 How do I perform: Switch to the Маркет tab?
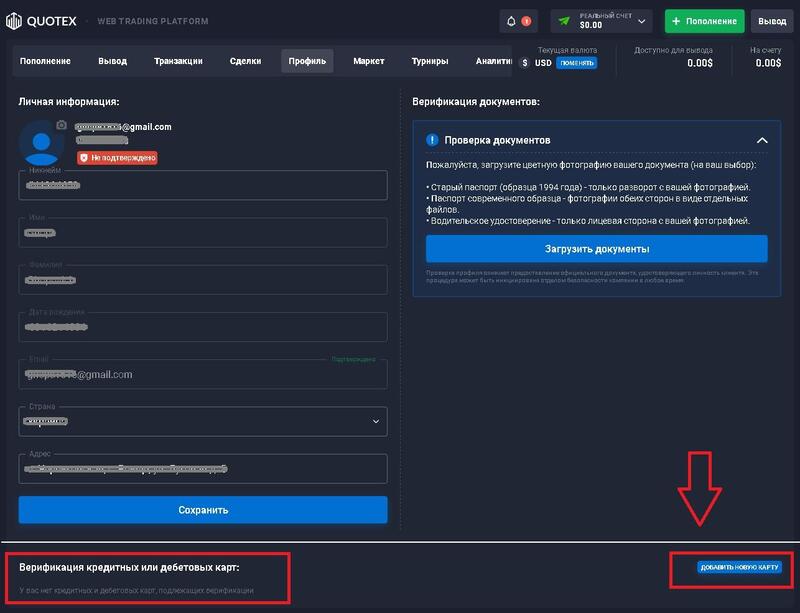point(369,60)
